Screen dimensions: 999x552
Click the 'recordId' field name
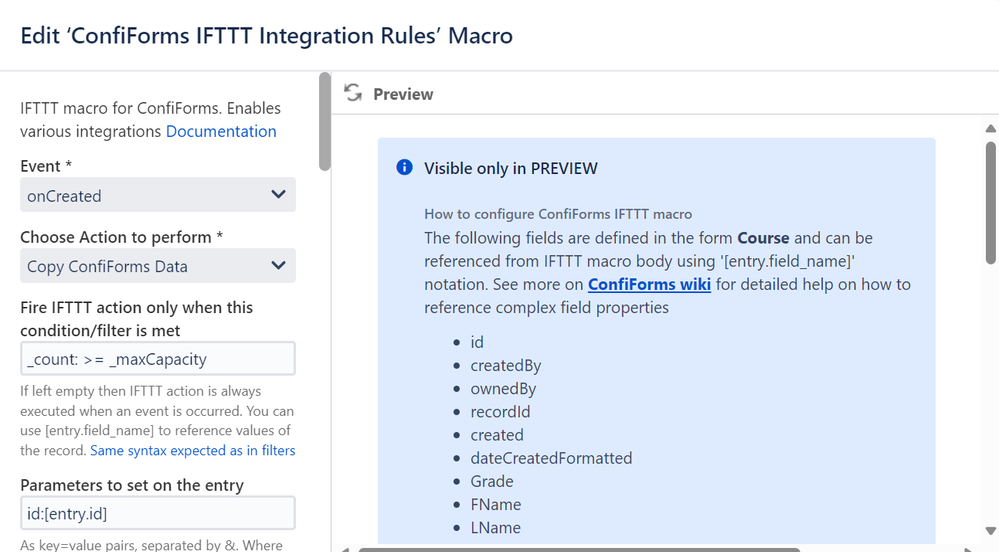(500, 412)
